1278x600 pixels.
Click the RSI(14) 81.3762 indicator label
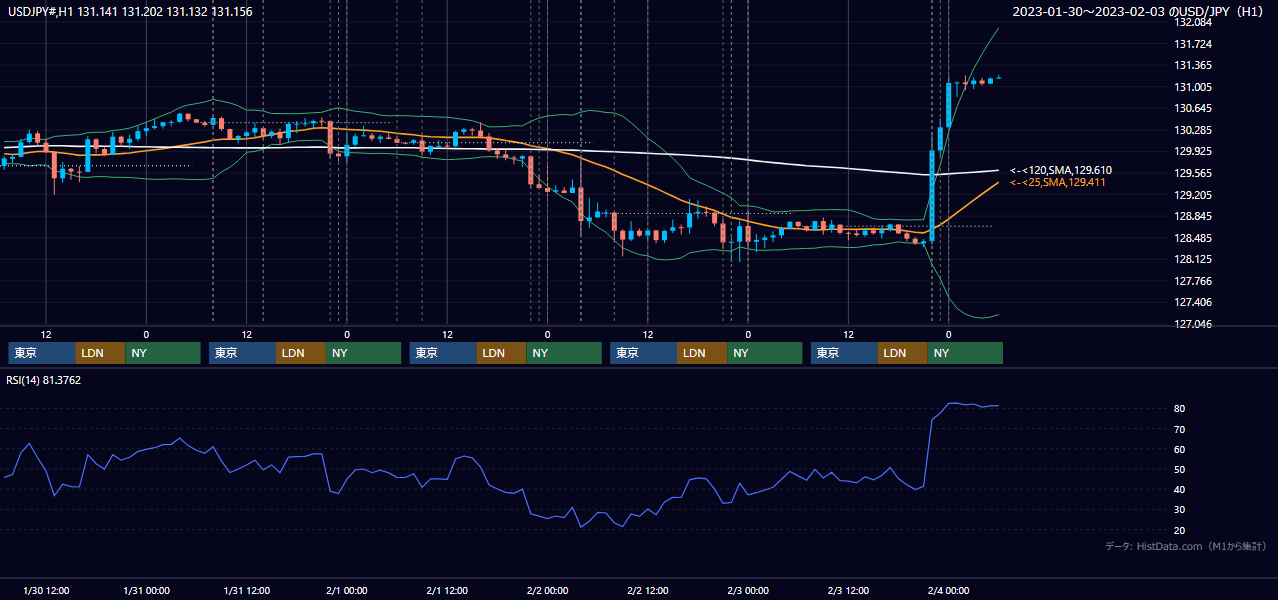(x=43, y=380)
